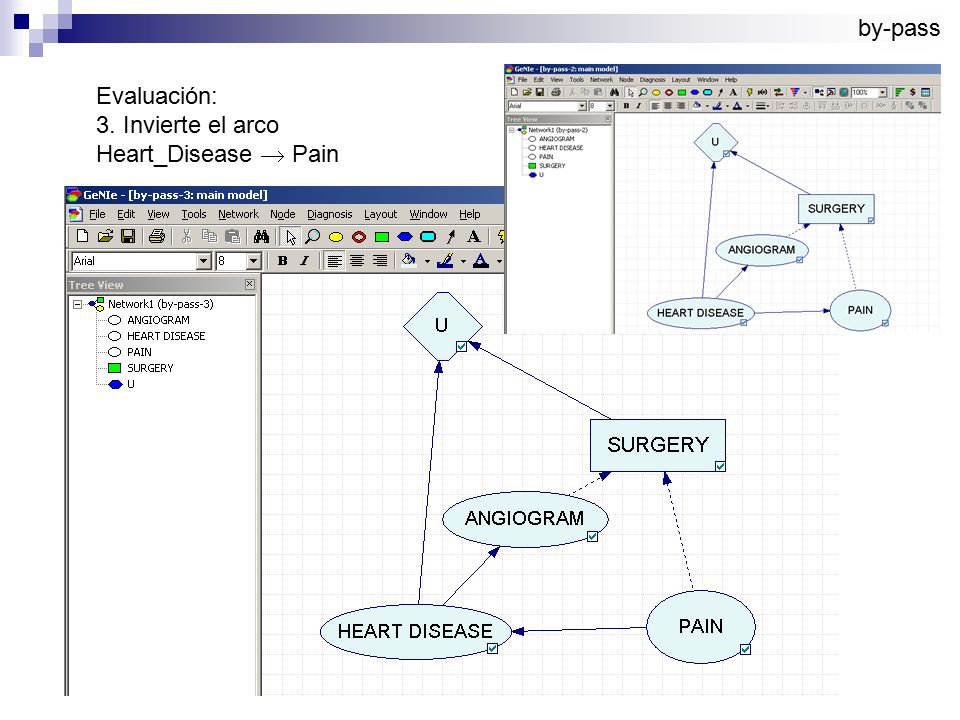
Task: Select the text box A tool in by-pass-3 window
Action: 473,236
